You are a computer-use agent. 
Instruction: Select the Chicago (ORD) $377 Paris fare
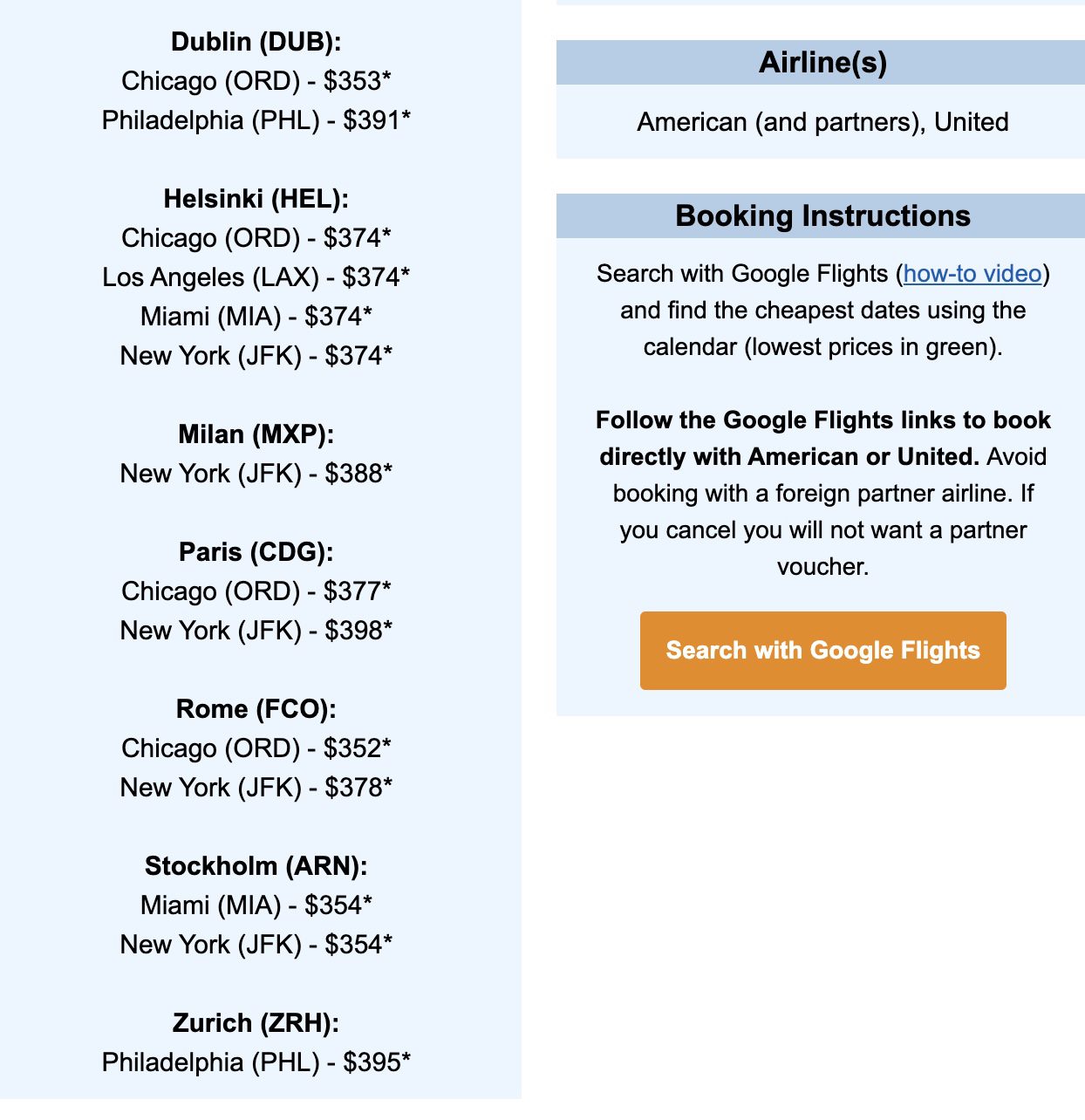[x=259, y=591]
